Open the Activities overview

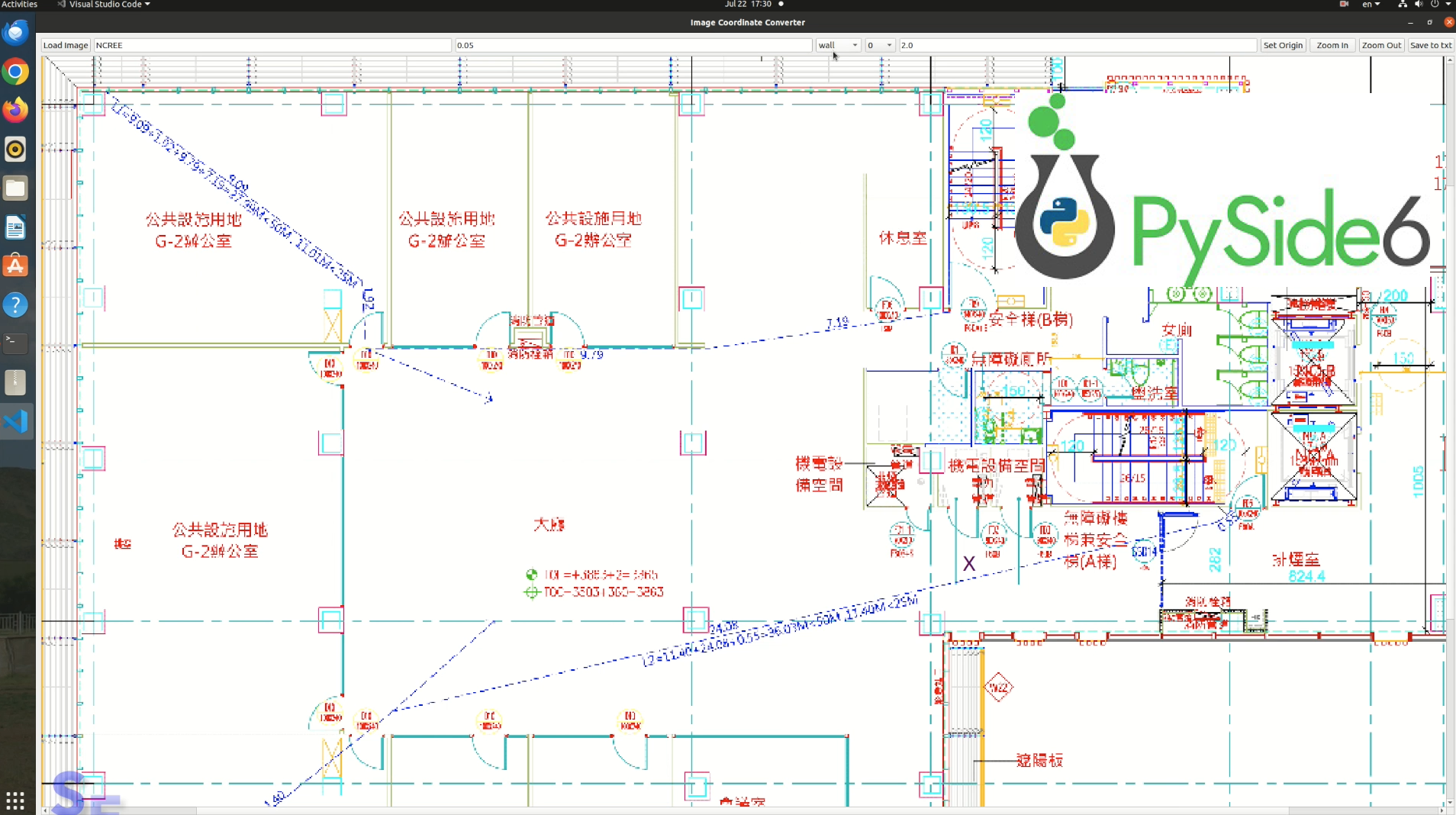click(x=20, y=4)
